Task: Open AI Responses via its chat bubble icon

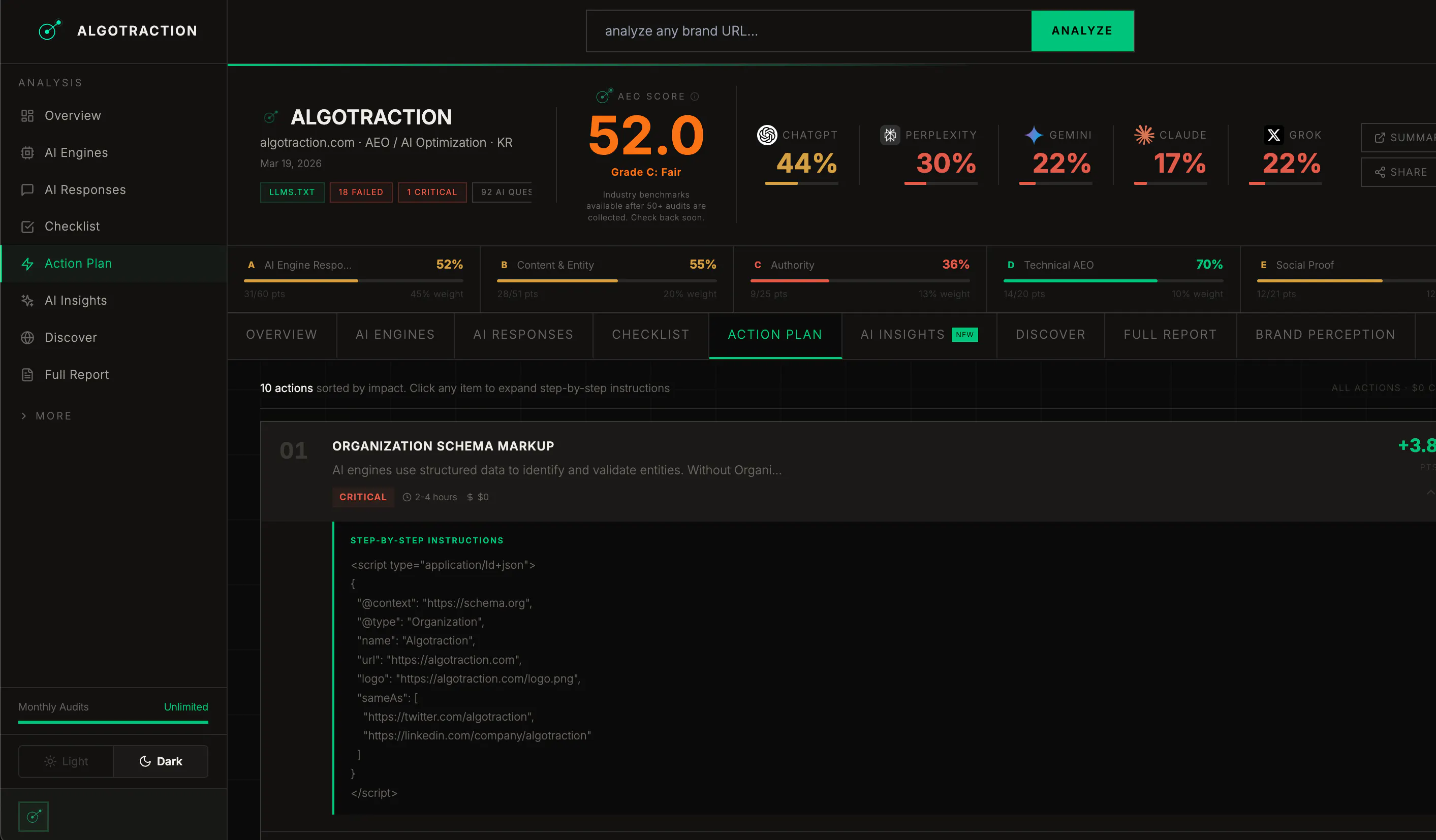Action: click(x=27, y=189)
